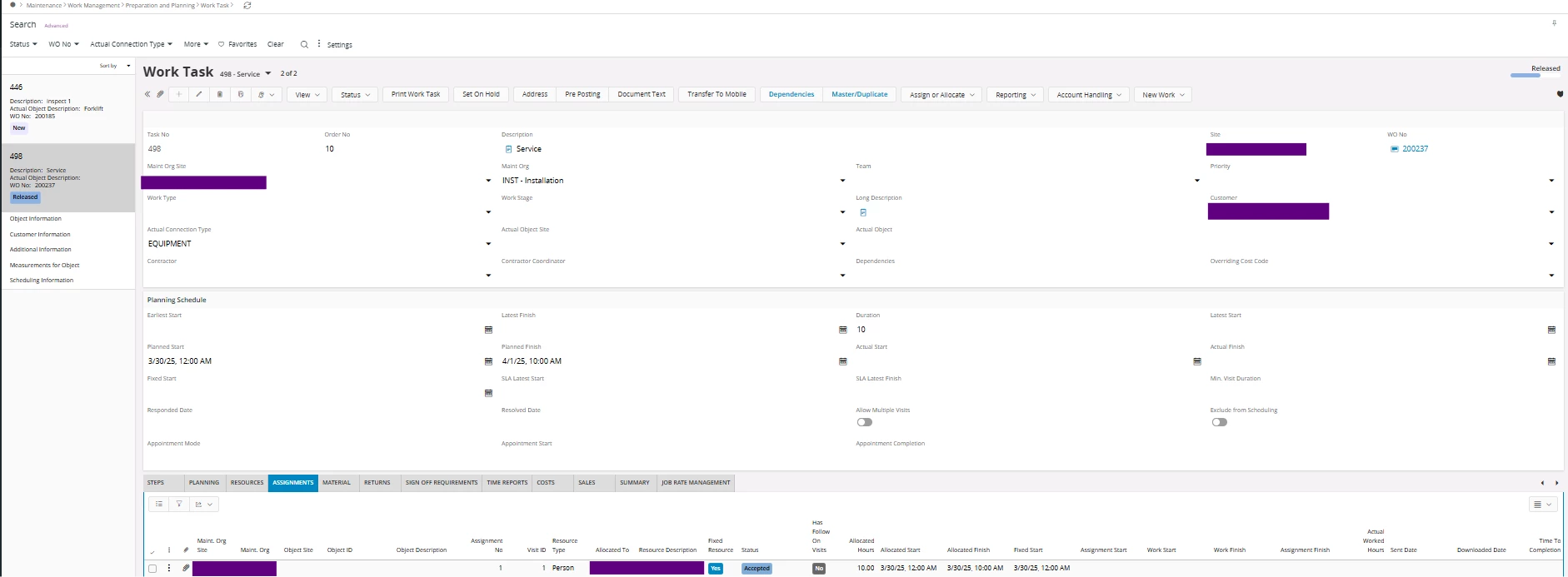This screenshot has width=1568, height=577.
Task: Open attachments via paperclip icon in header toolbar
Action: pos(160,94)
